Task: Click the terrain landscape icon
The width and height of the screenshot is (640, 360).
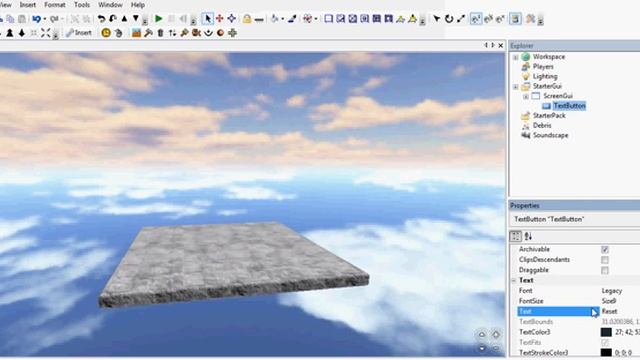Action: (136, 33)
